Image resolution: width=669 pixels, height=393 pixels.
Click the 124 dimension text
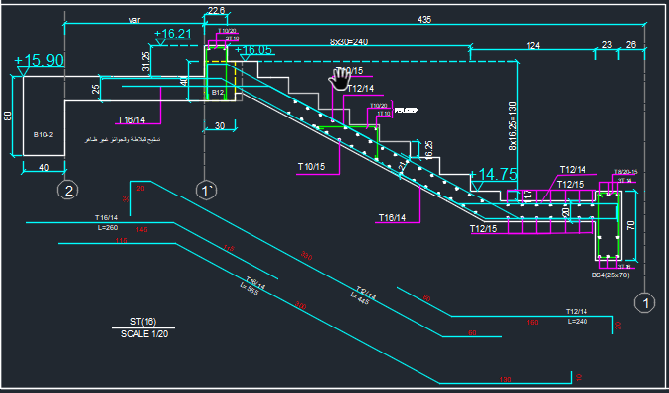pyautogui.click(x=533, y=46)
